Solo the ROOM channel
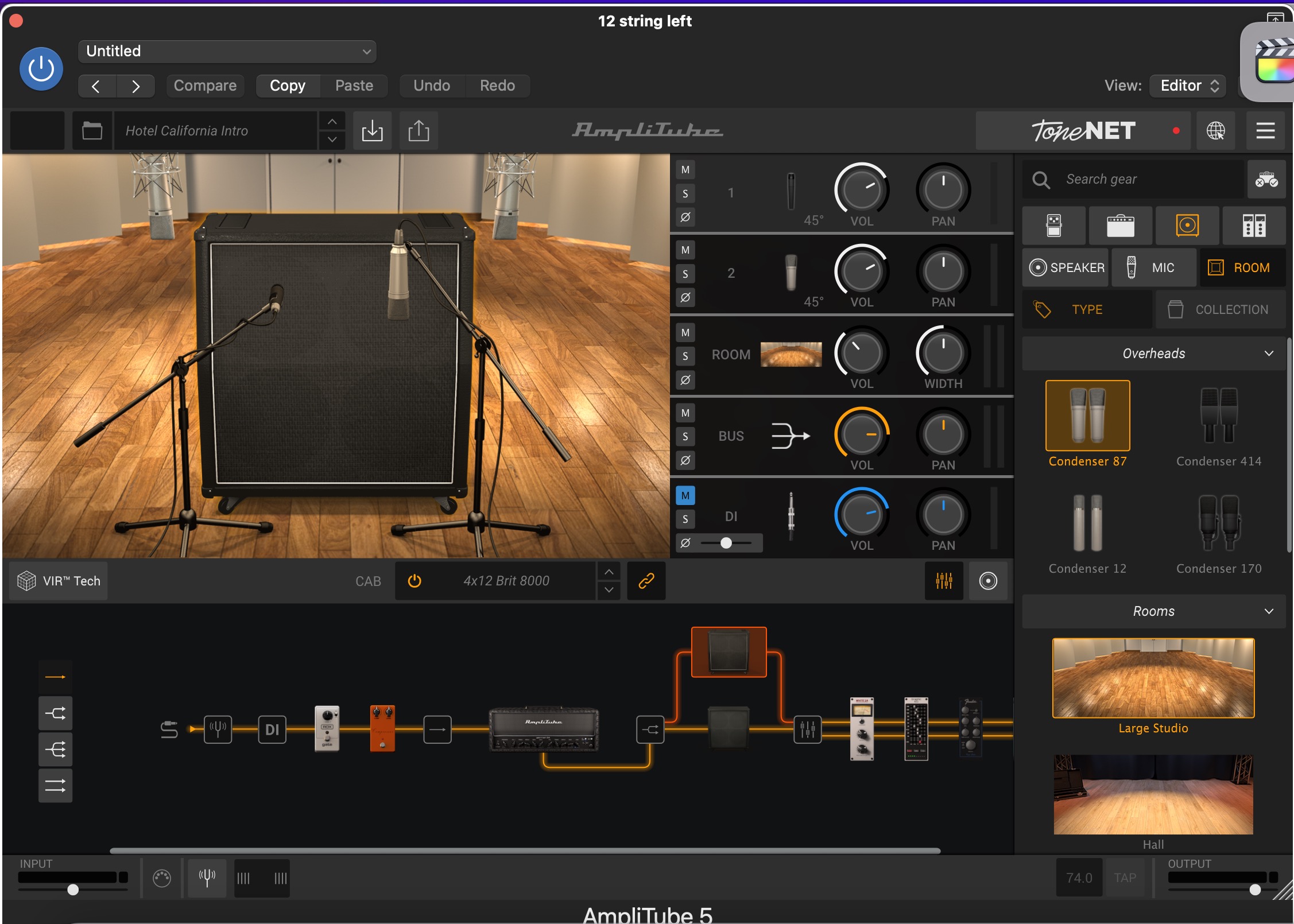The image size is (1294, 924). pos(685,356)
